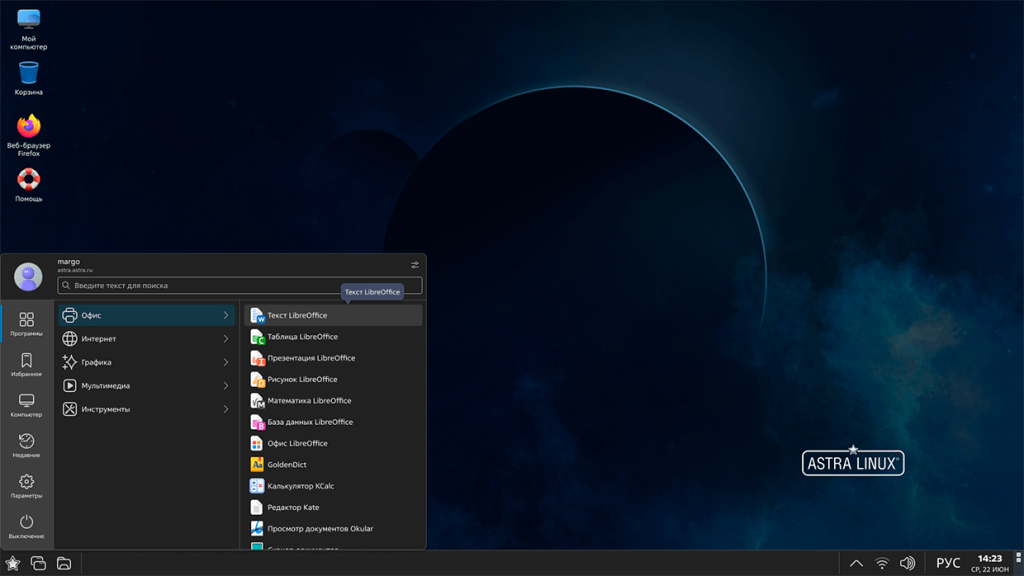Click the Инструменты tools icon
This screenshot has height=576, width=1024.
click(69, 409)
